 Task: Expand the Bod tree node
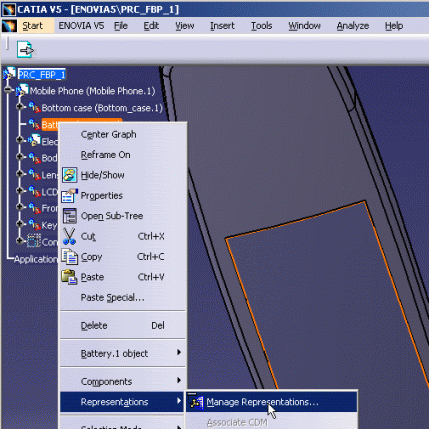pos(20,157)
